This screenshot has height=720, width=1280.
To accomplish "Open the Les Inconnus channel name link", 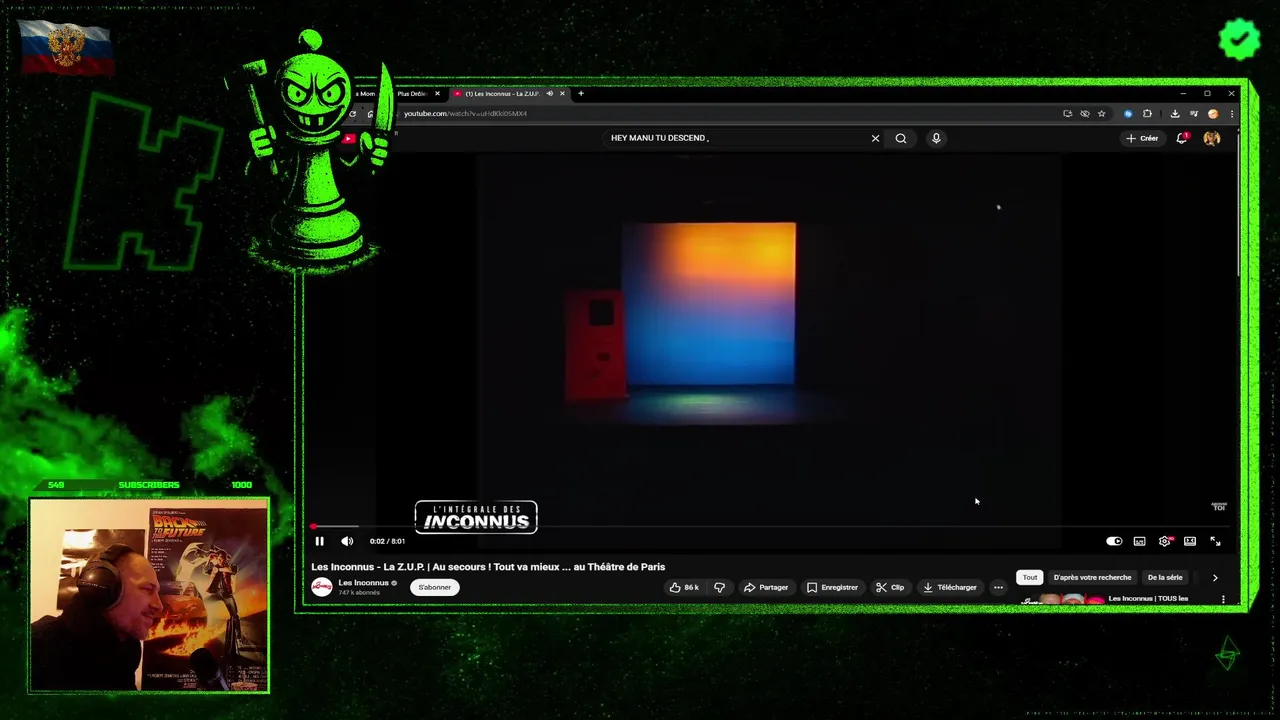I will pos(363,583).
